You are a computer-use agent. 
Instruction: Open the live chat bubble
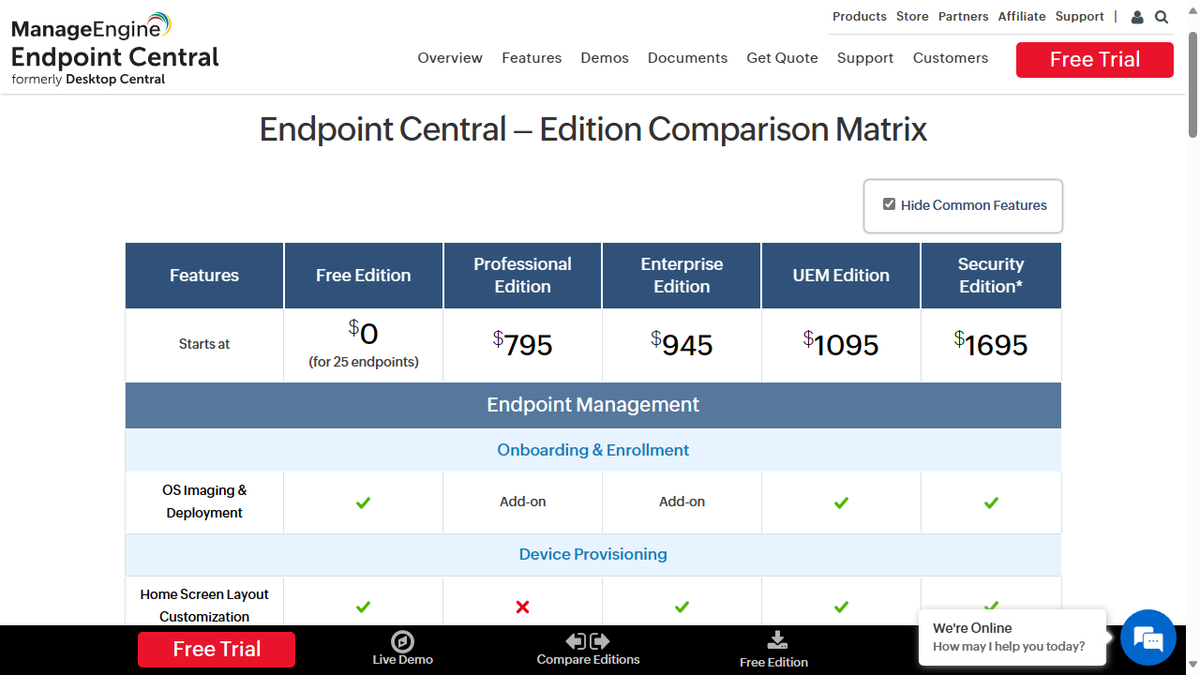(1147, 637)
